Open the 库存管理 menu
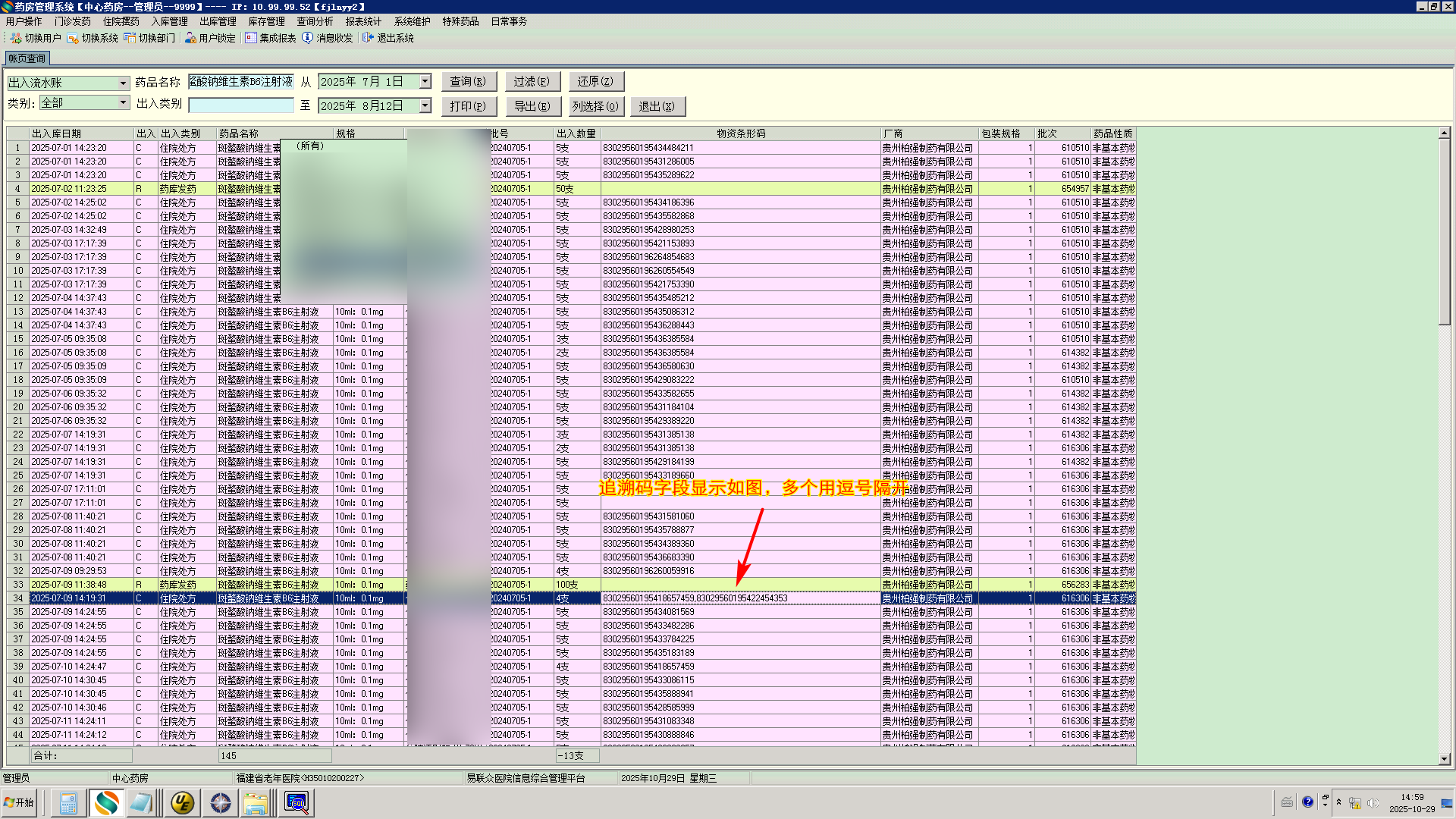The width and height of the screenshot is (1456, 819). (266, 21)
